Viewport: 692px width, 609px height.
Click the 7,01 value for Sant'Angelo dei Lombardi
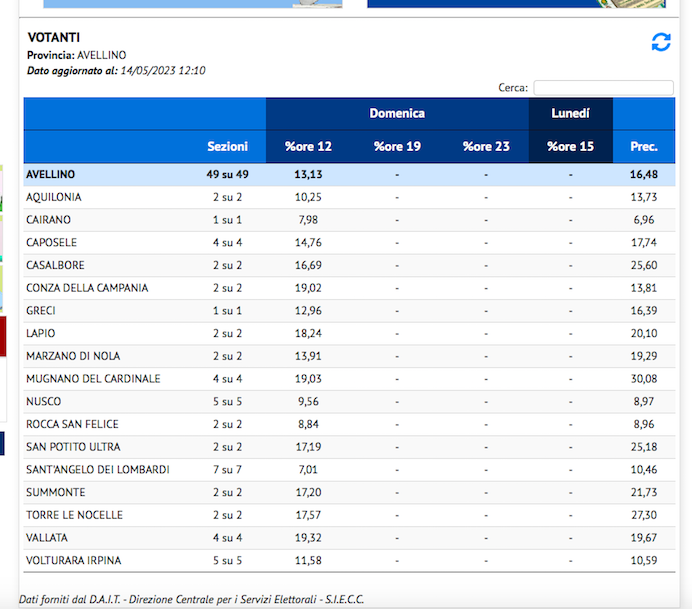[x=308, y=470]
